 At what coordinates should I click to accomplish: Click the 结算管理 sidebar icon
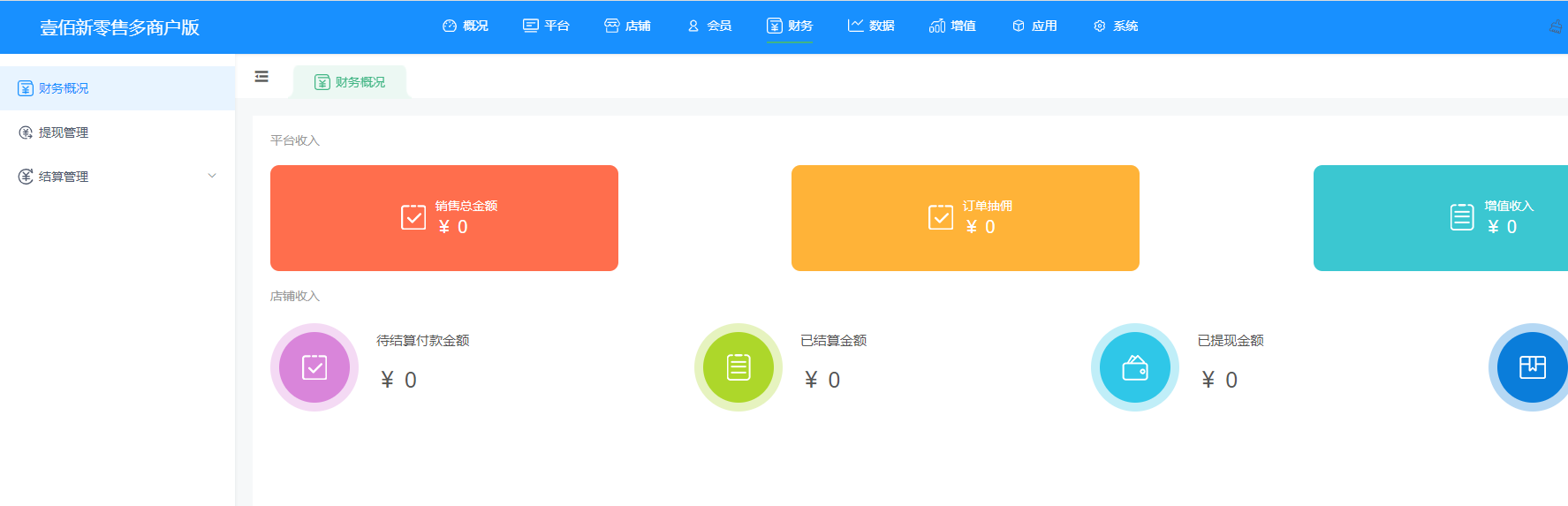[26, 177]
